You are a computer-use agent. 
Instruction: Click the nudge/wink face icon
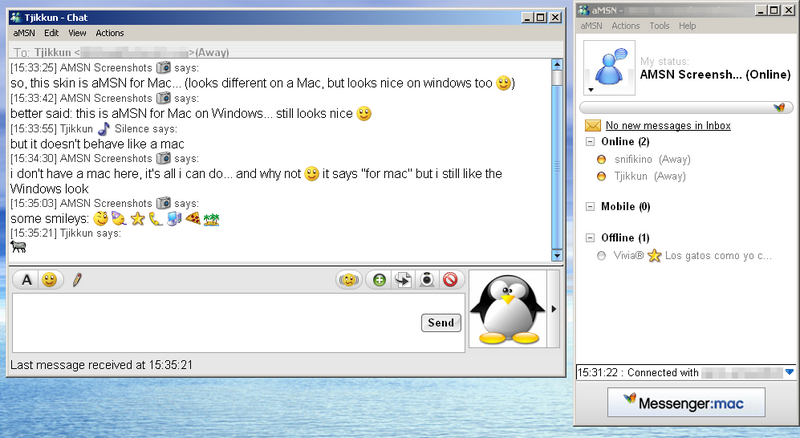tap(349, 280)
